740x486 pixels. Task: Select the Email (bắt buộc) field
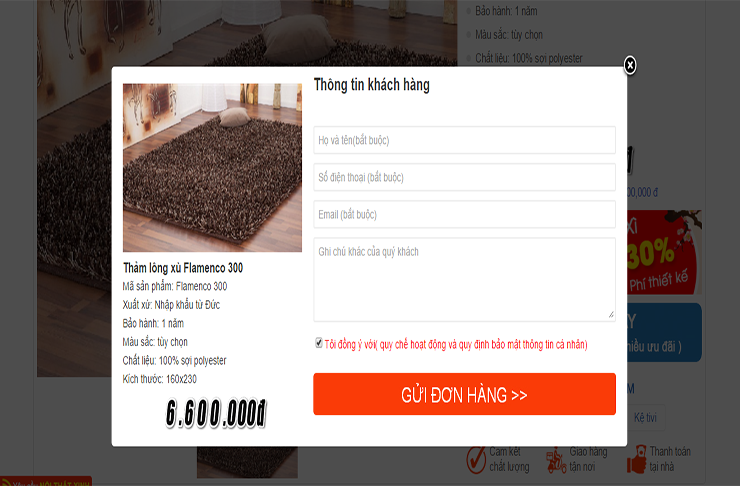[x=464, y=214]
